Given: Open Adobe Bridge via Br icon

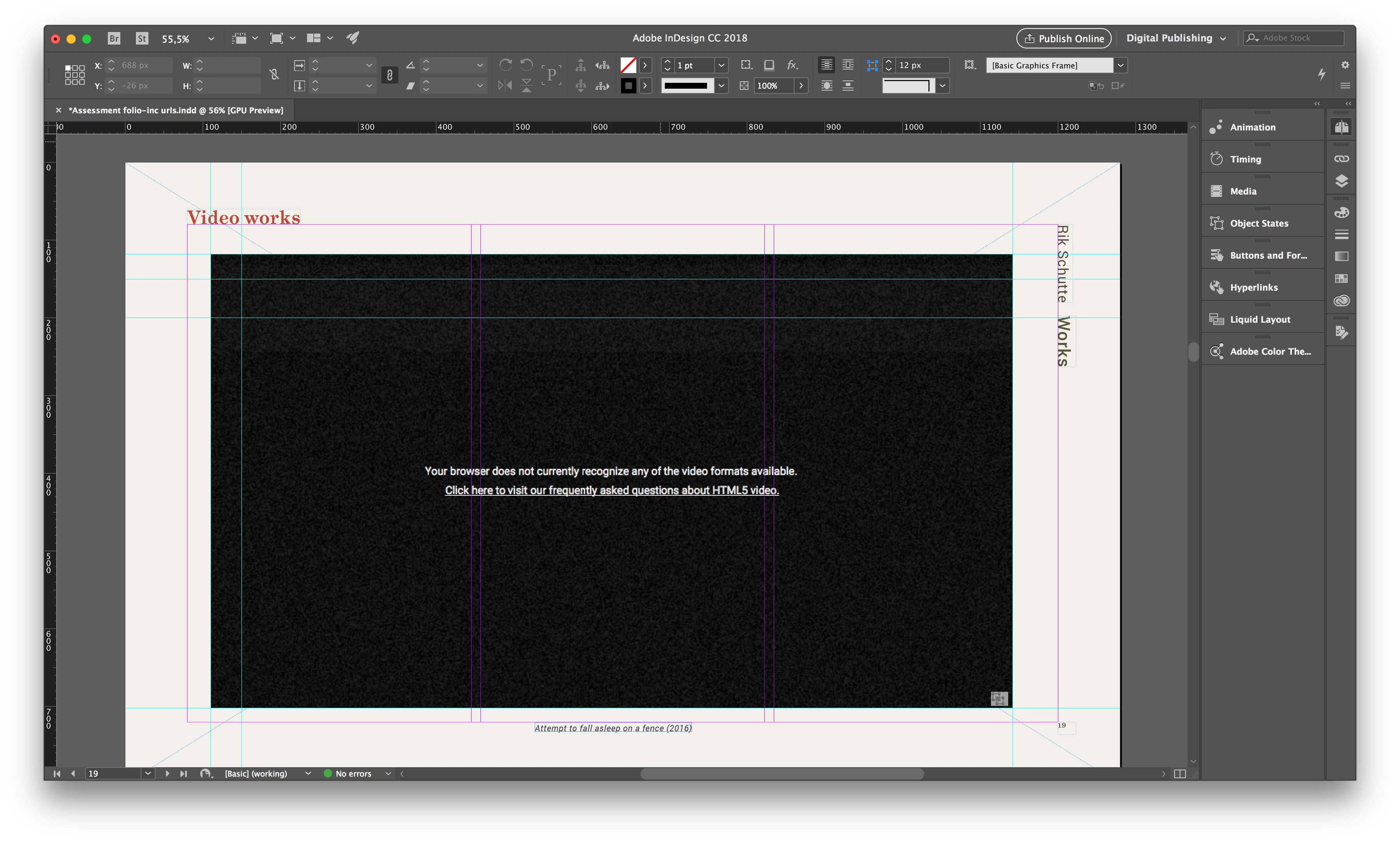Looking at the screenshot, I should pos(114,38).
